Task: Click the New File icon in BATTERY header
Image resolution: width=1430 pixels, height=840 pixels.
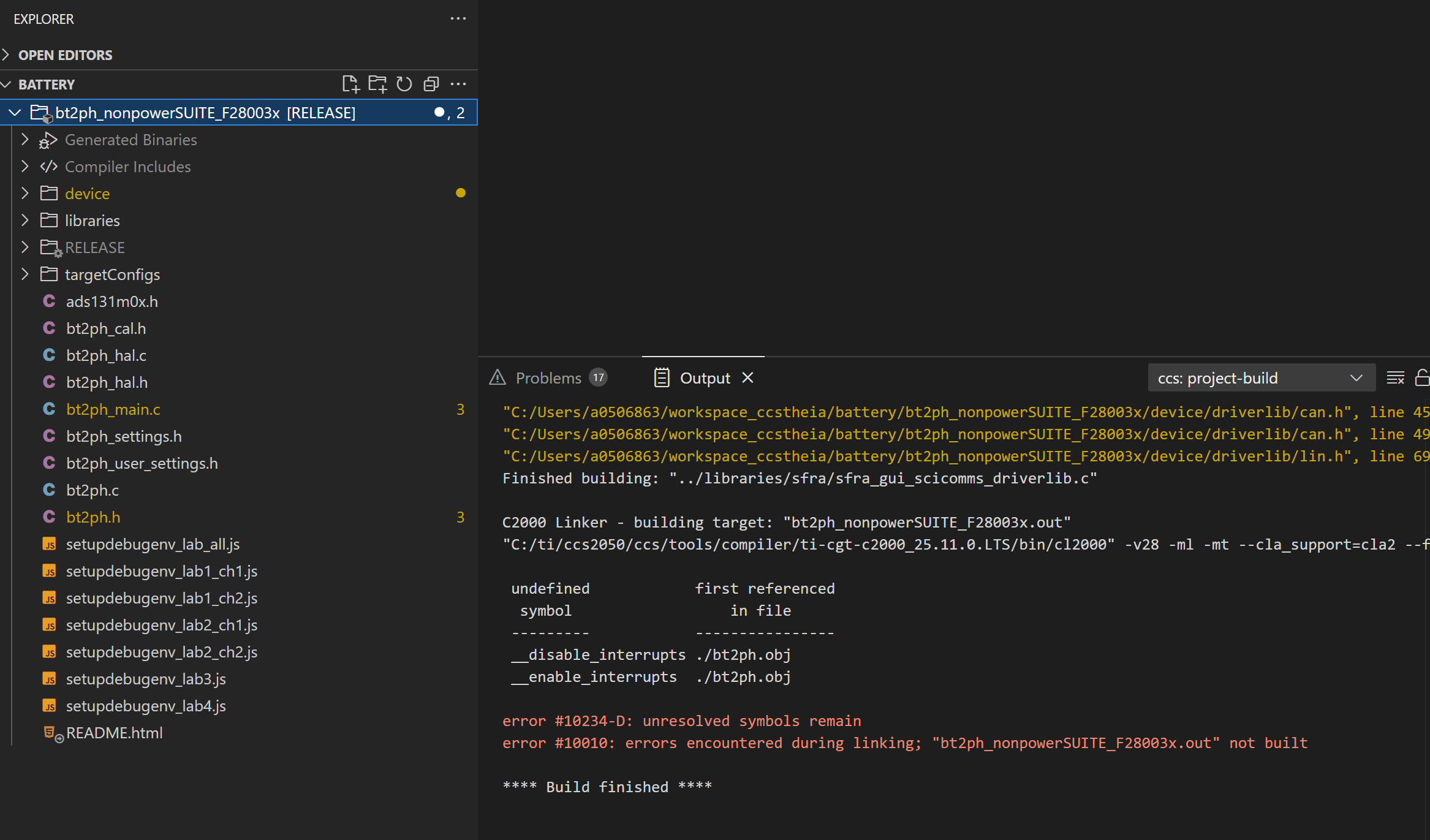Action: point(350,84)
